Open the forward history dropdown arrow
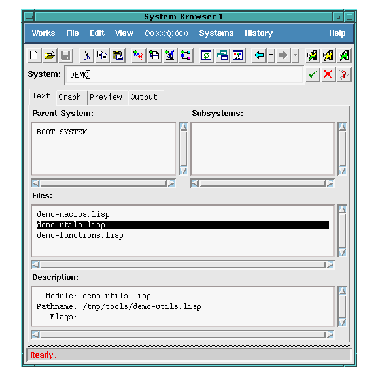The height and width of the screenshot is (377, 379). (295, 55)
